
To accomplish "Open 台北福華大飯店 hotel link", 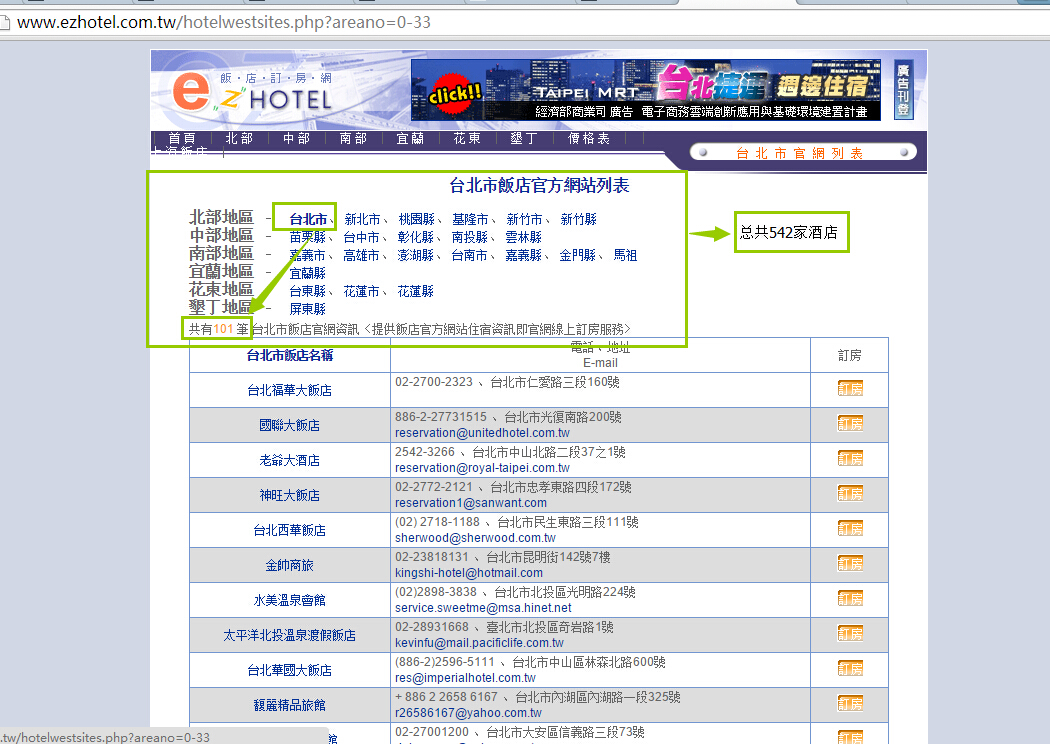I will point(289,390).
